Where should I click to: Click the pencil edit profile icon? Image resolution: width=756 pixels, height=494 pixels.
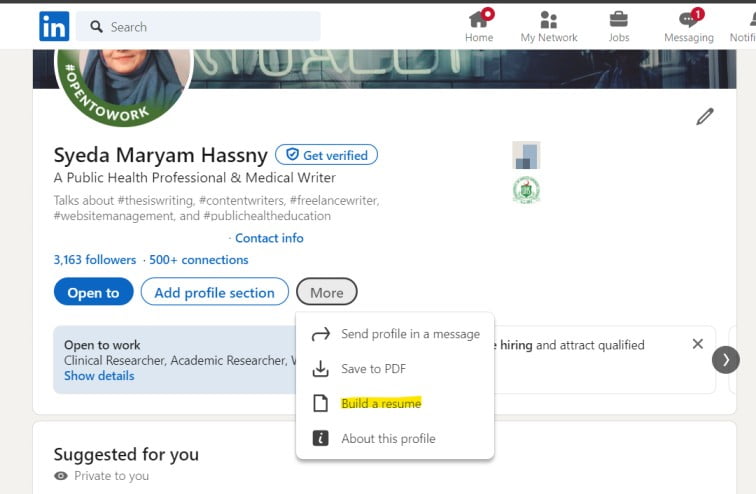[x=705, y=117]
